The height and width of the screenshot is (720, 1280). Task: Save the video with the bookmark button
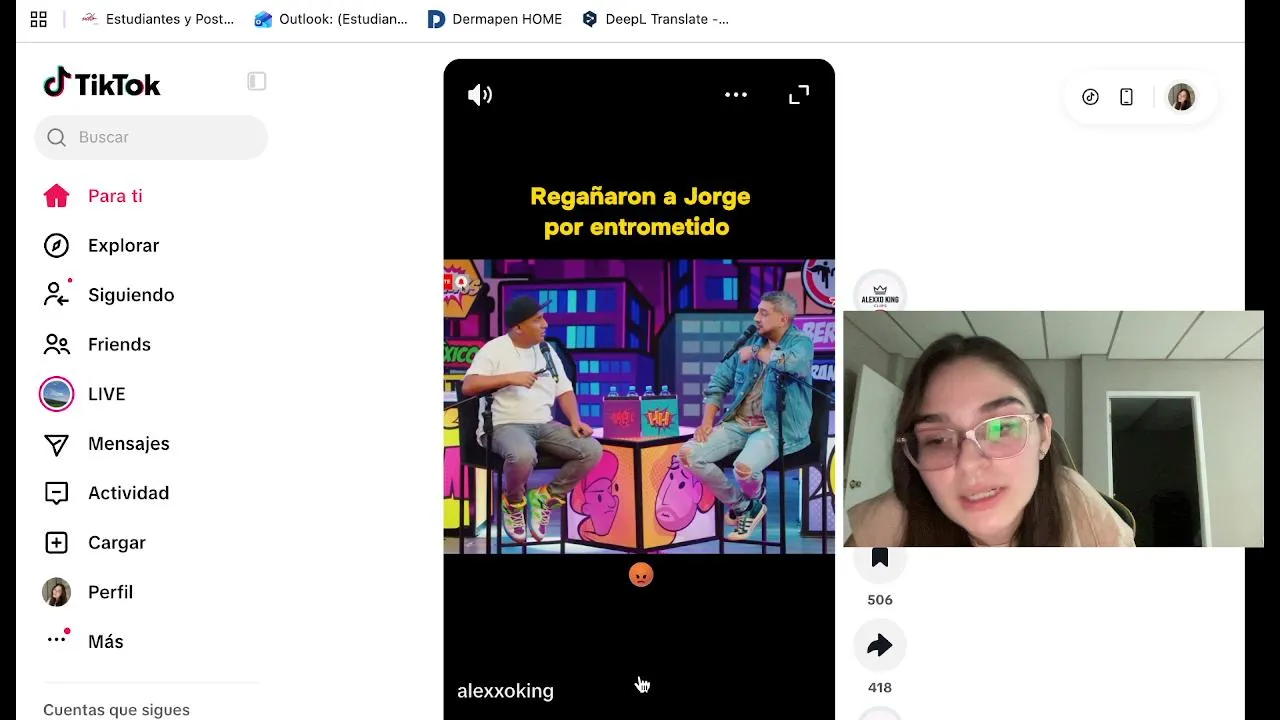pos(880,558)
